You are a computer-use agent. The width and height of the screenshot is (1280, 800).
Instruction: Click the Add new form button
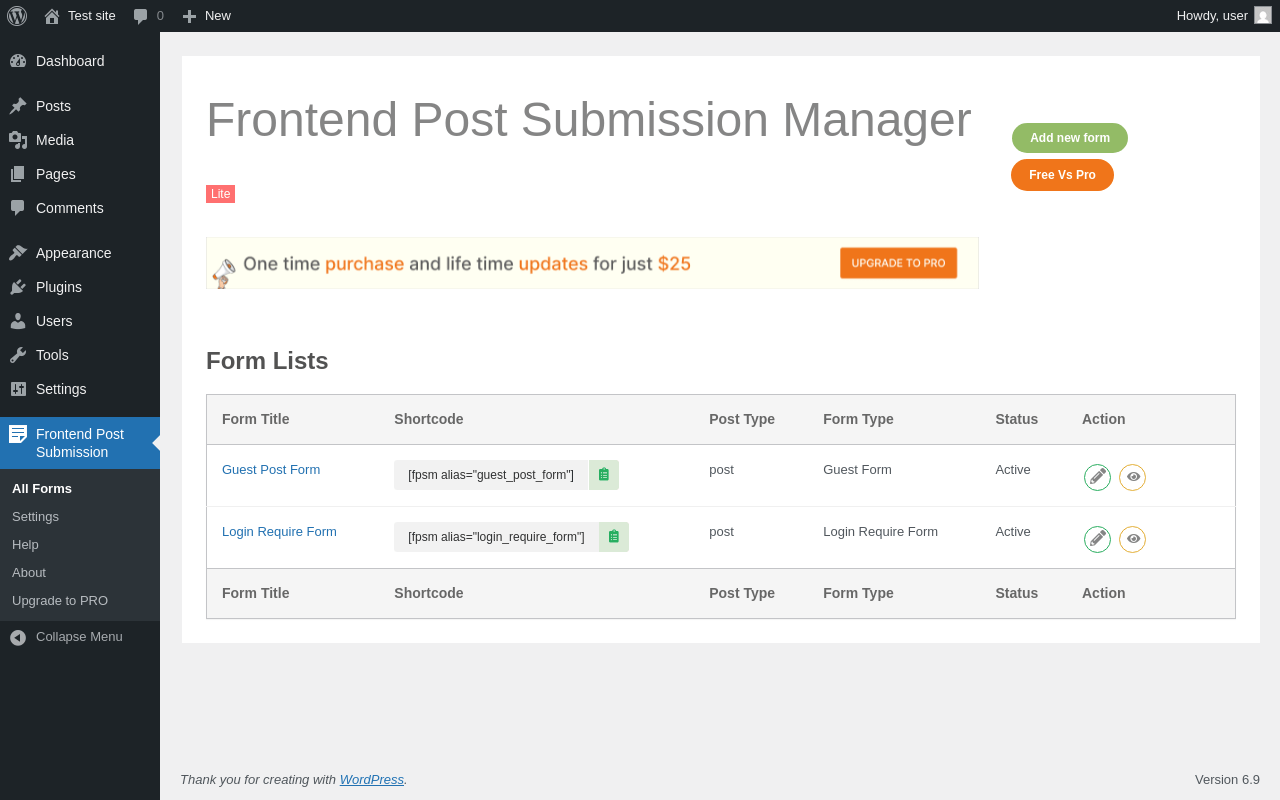1069,138
